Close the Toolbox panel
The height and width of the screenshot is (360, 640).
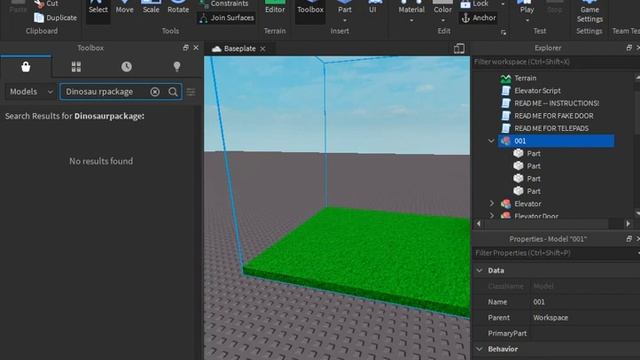tap(196, 48)
